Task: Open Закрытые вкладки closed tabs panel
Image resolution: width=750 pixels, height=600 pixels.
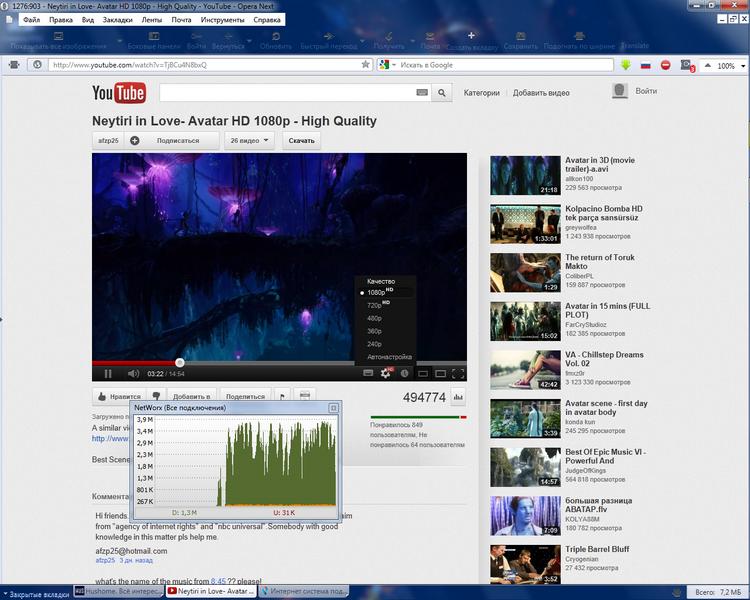Action: (36, 594)
